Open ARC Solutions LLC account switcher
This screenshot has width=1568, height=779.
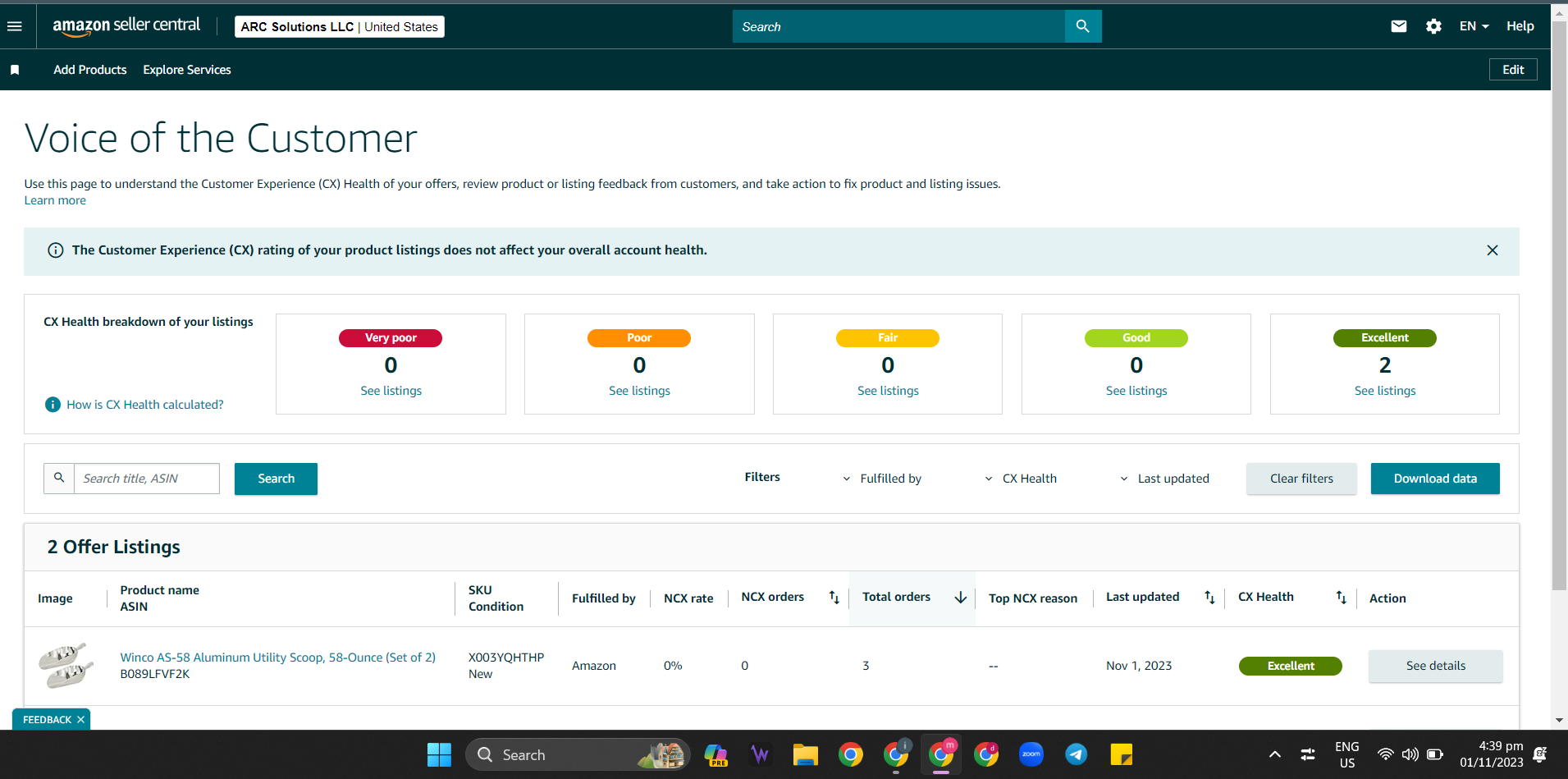(340, 27)
